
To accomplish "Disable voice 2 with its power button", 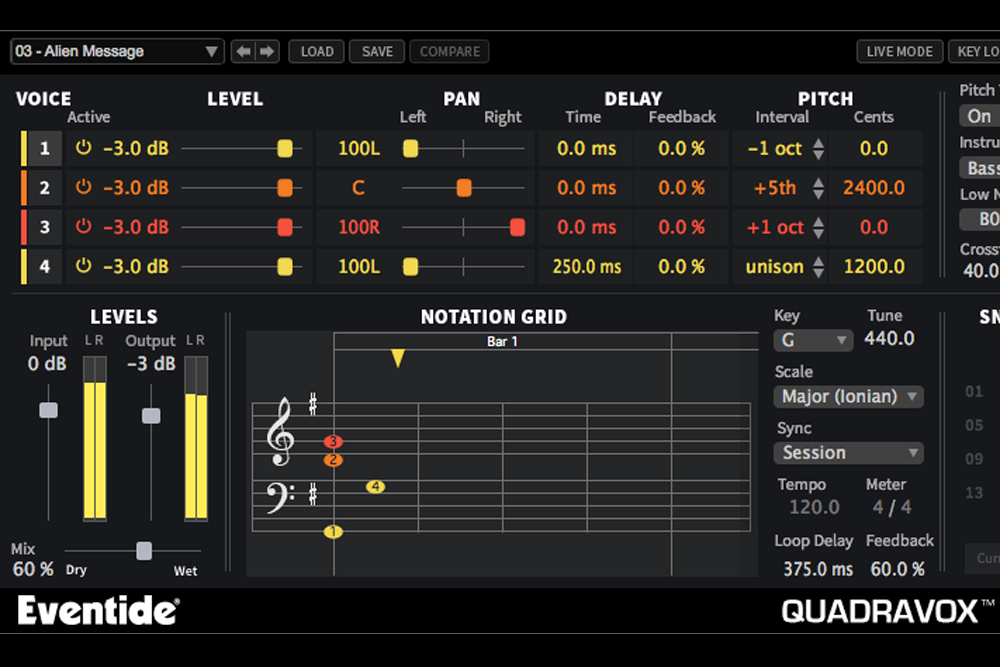I will point(84,188).
